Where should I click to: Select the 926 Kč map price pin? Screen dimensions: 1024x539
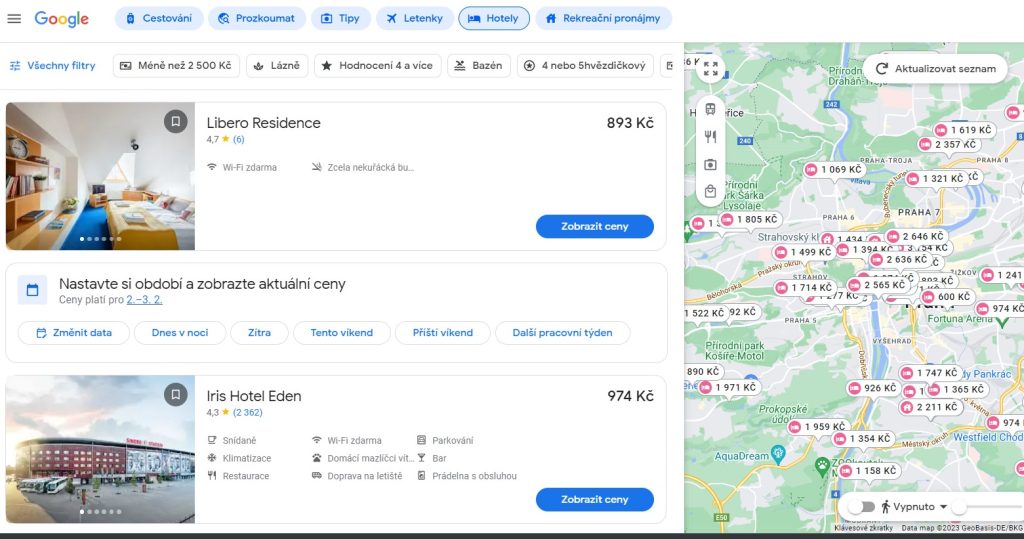pyautogui.click(x=873, y=388)
